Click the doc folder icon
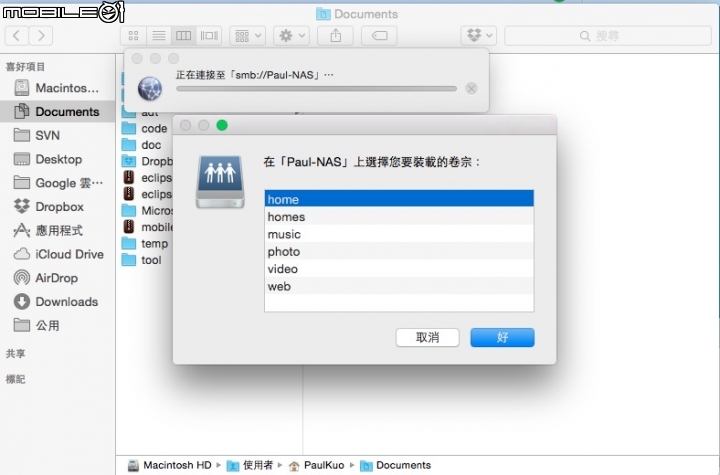Image resolution: width=720 pixels, height=475 pixels. point(129,145)
